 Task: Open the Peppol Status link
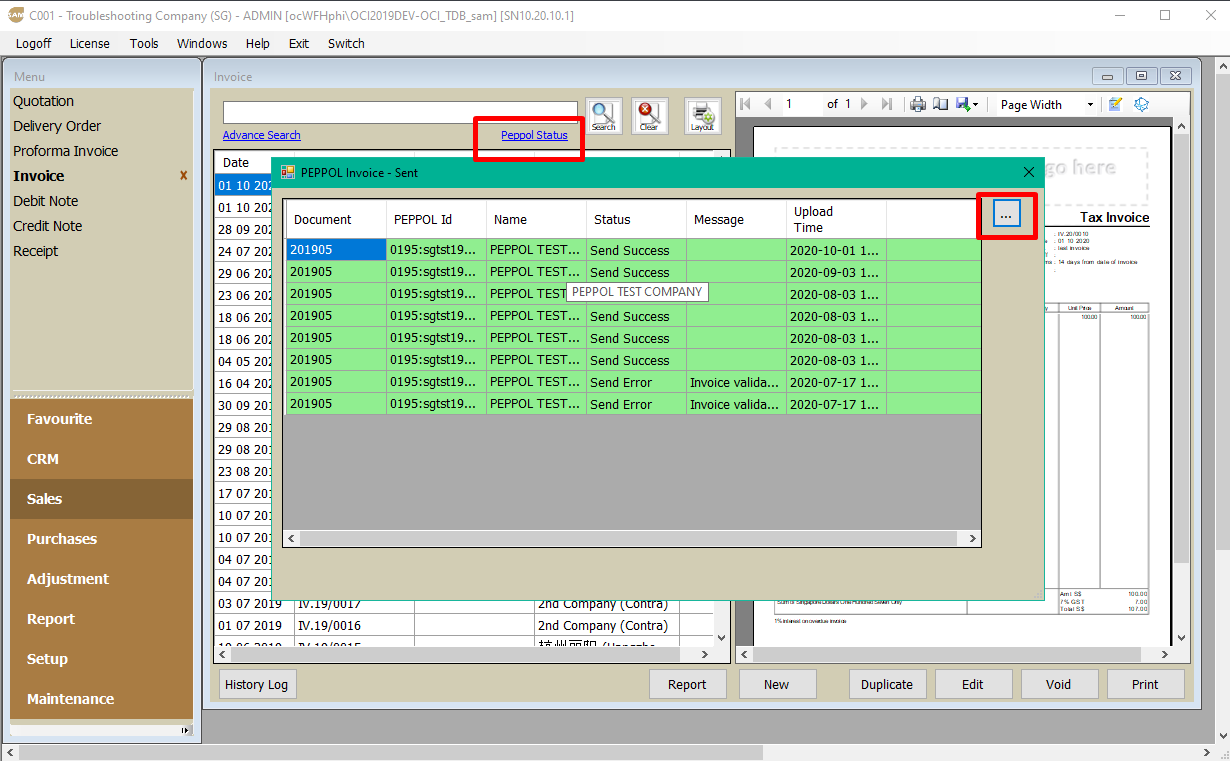(534, 135)
